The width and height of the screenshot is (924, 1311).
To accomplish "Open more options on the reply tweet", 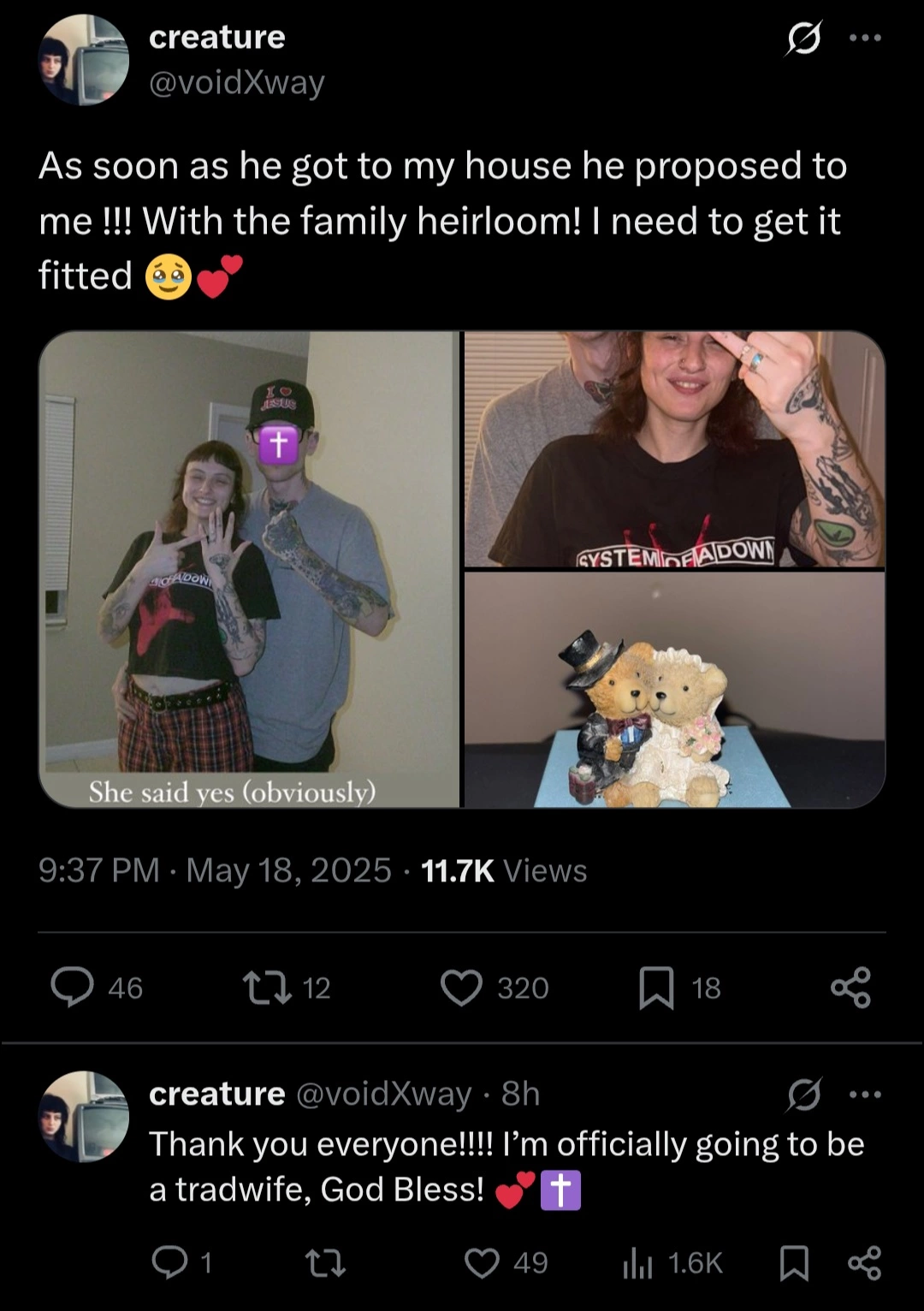I will coord(865,1094).
